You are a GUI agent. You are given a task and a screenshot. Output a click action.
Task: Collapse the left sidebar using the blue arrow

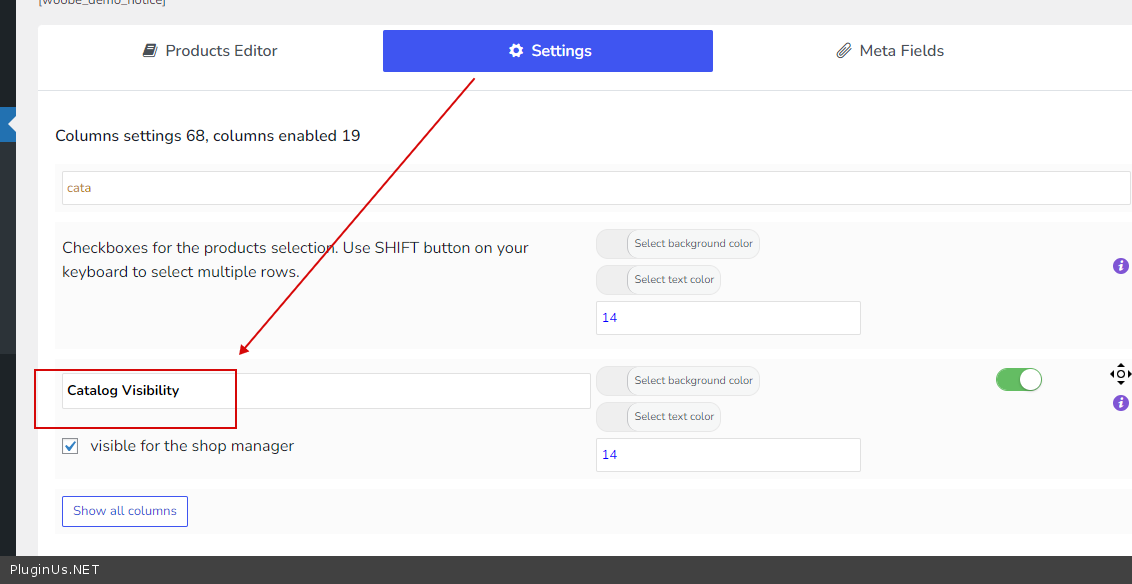coord(9,124)
